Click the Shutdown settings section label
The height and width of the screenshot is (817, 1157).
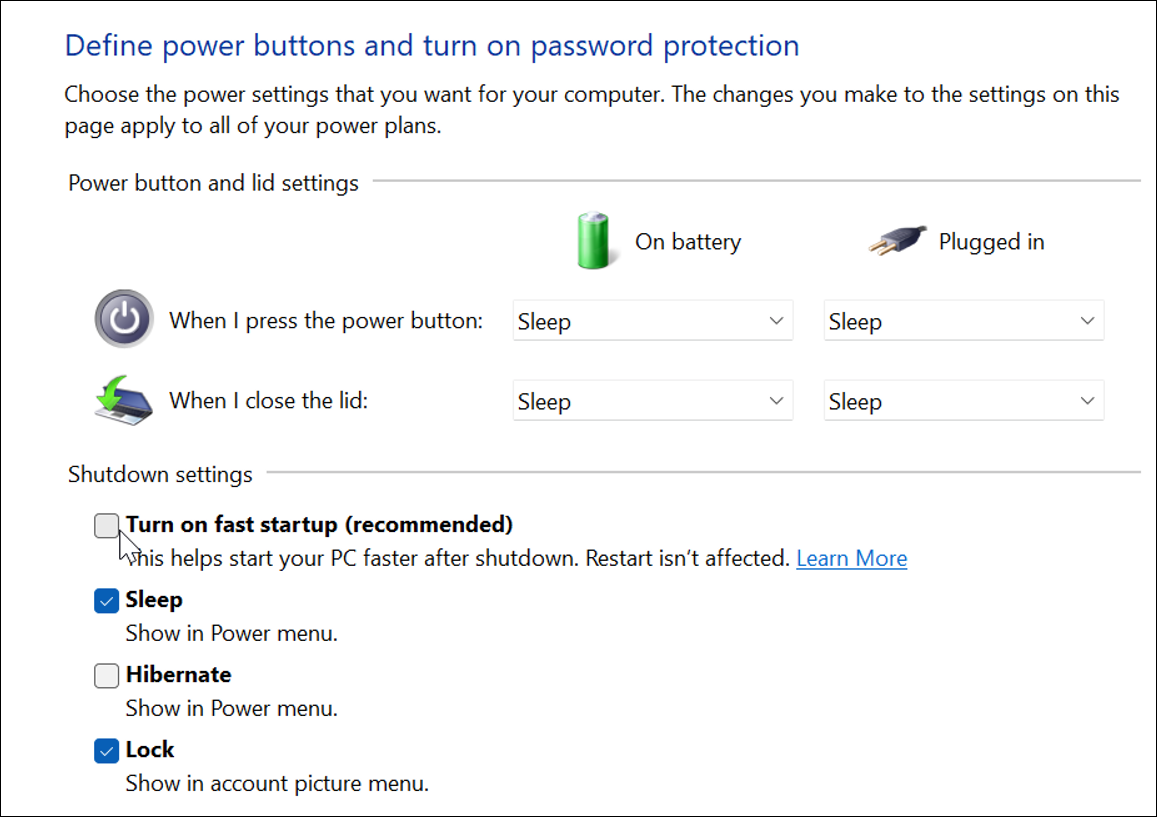[x=160, y=474]
